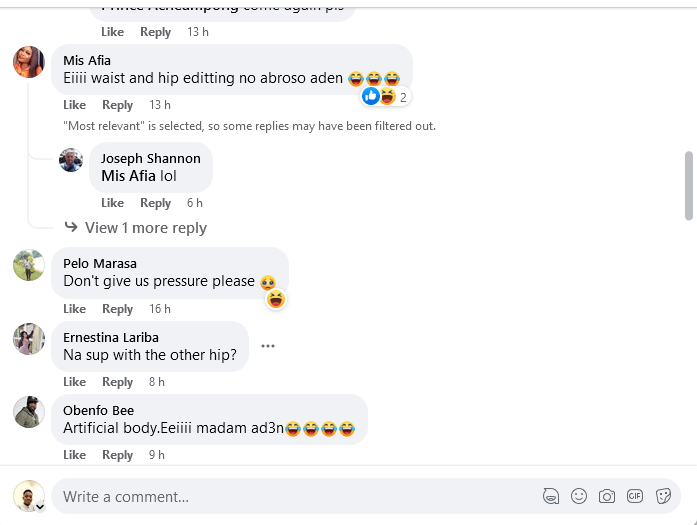This screenshot has width=697, height=525.
Task: Click the vertical scrollbar thumb
Action: click(688, 185)
